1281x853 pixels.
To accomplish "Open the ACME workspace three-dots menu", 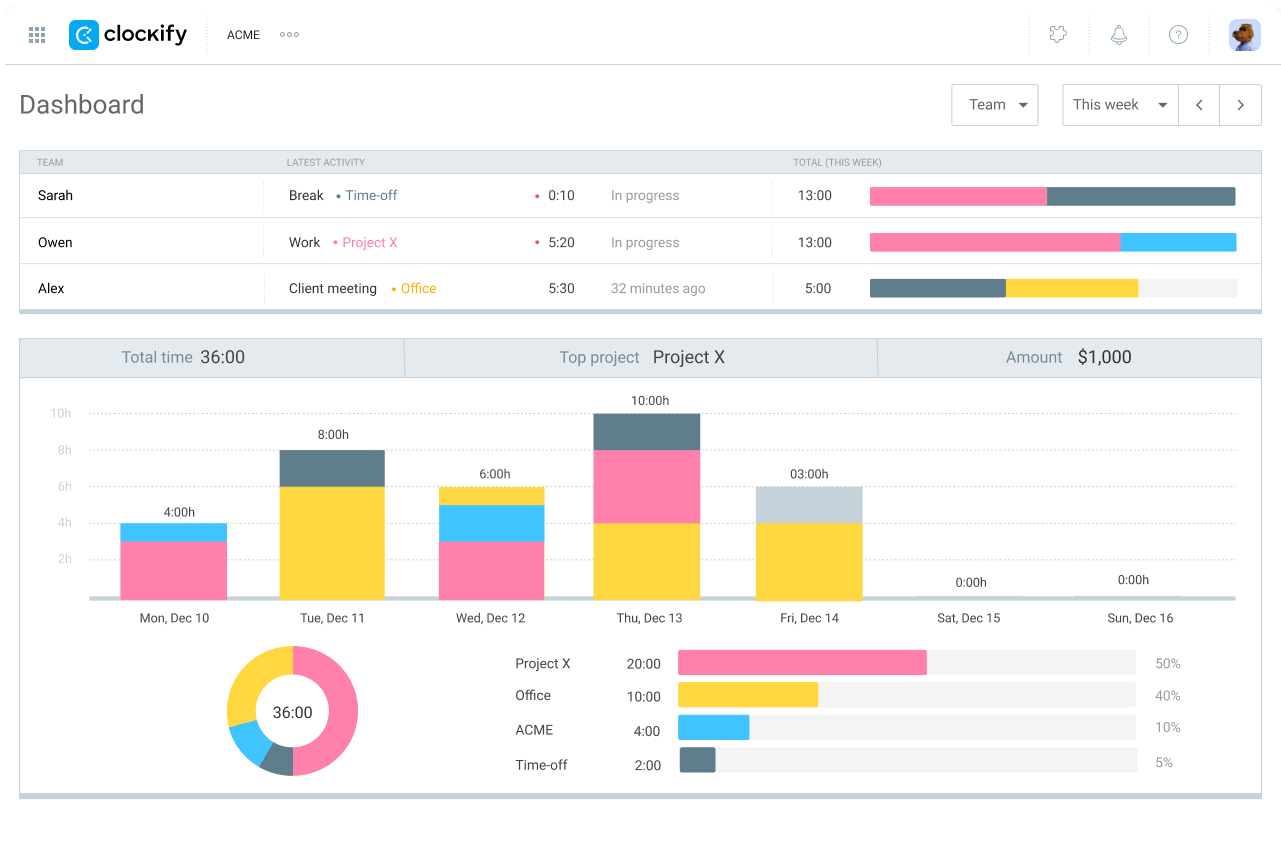I will (x=290, y=35).
